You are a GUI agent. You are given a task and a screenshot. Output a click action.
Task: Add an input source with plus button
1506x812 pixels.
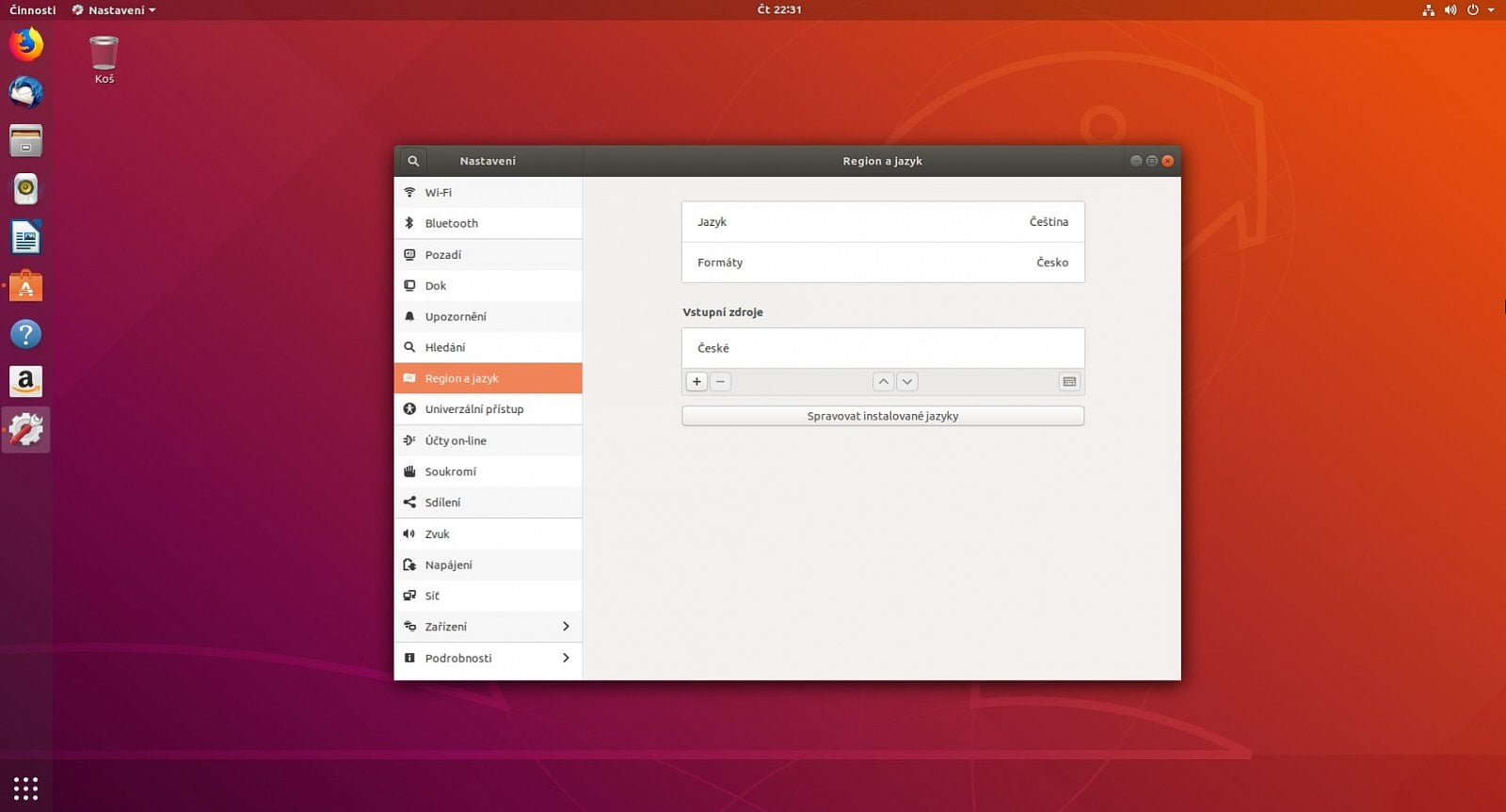point(697,382)
